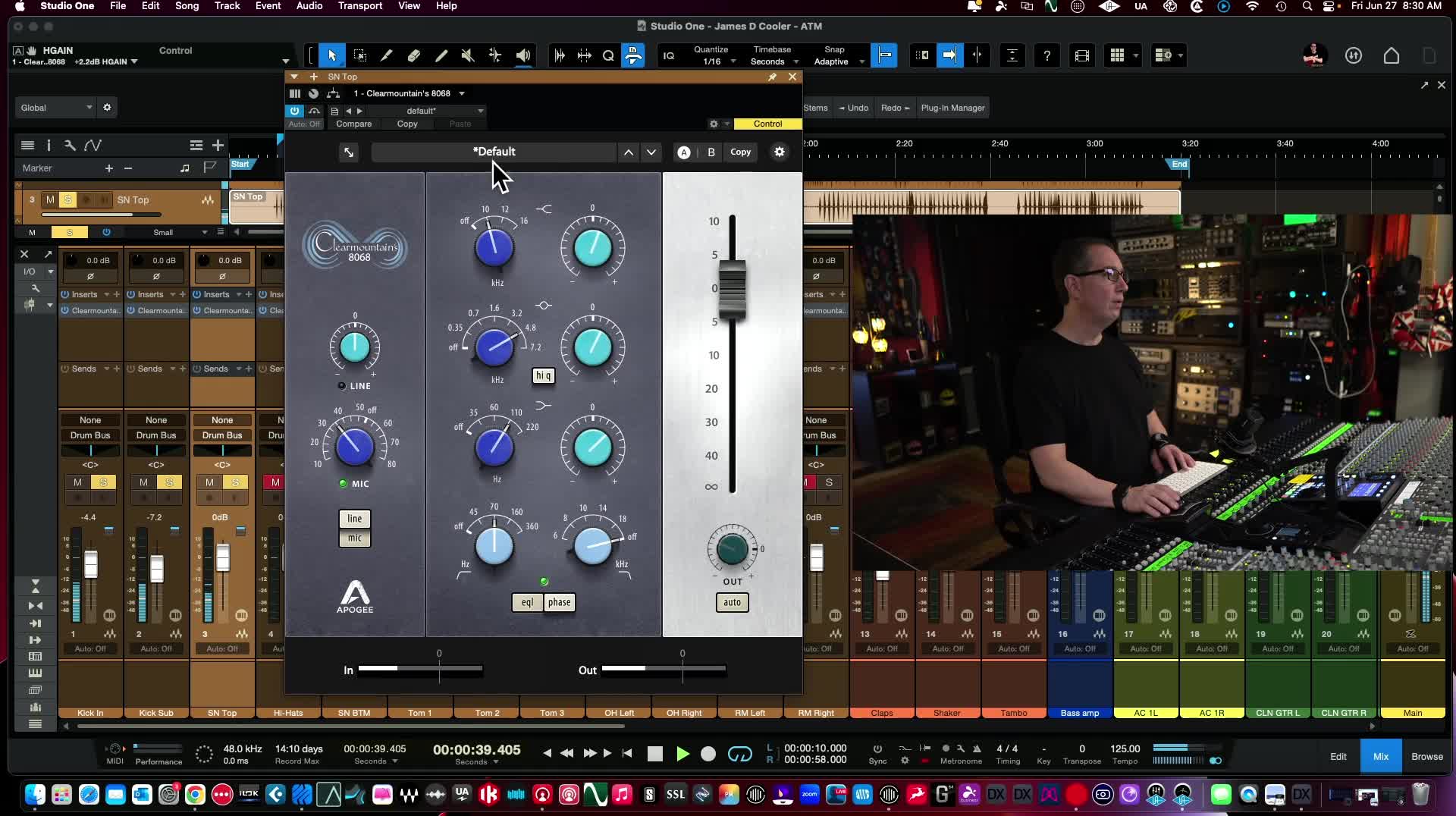Select the Range tool

360,55
